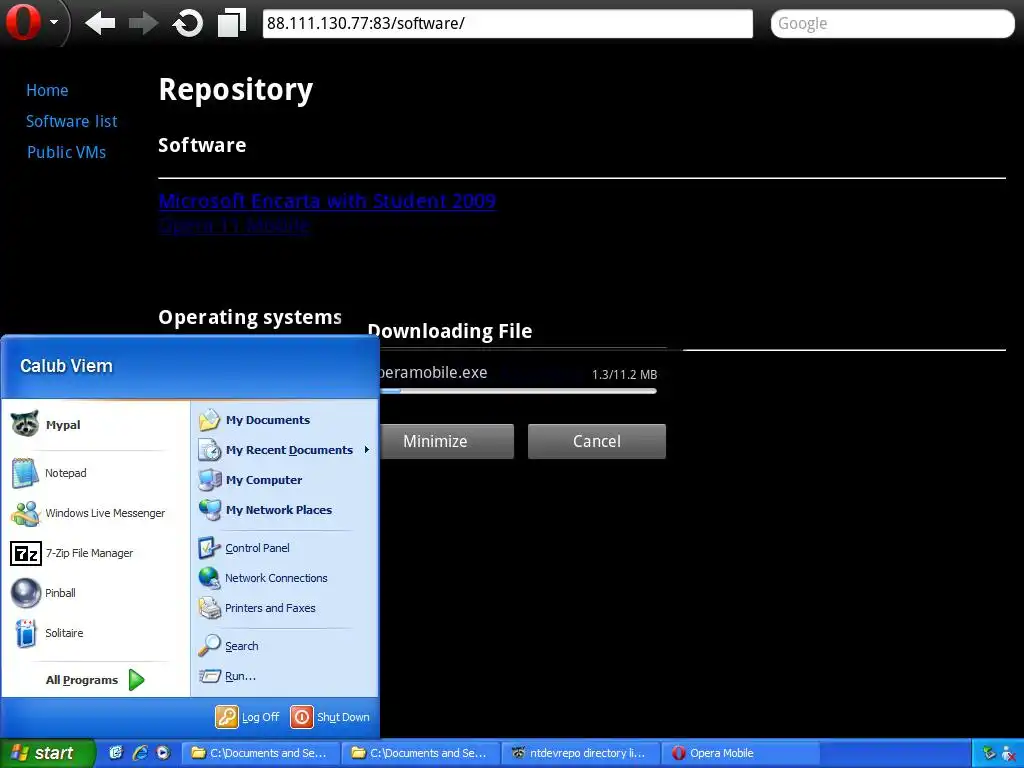This screenshot has width=1024, height=768.
Task: Switch to first C:\Documents and Se... taskbar window
Action: 261,753
